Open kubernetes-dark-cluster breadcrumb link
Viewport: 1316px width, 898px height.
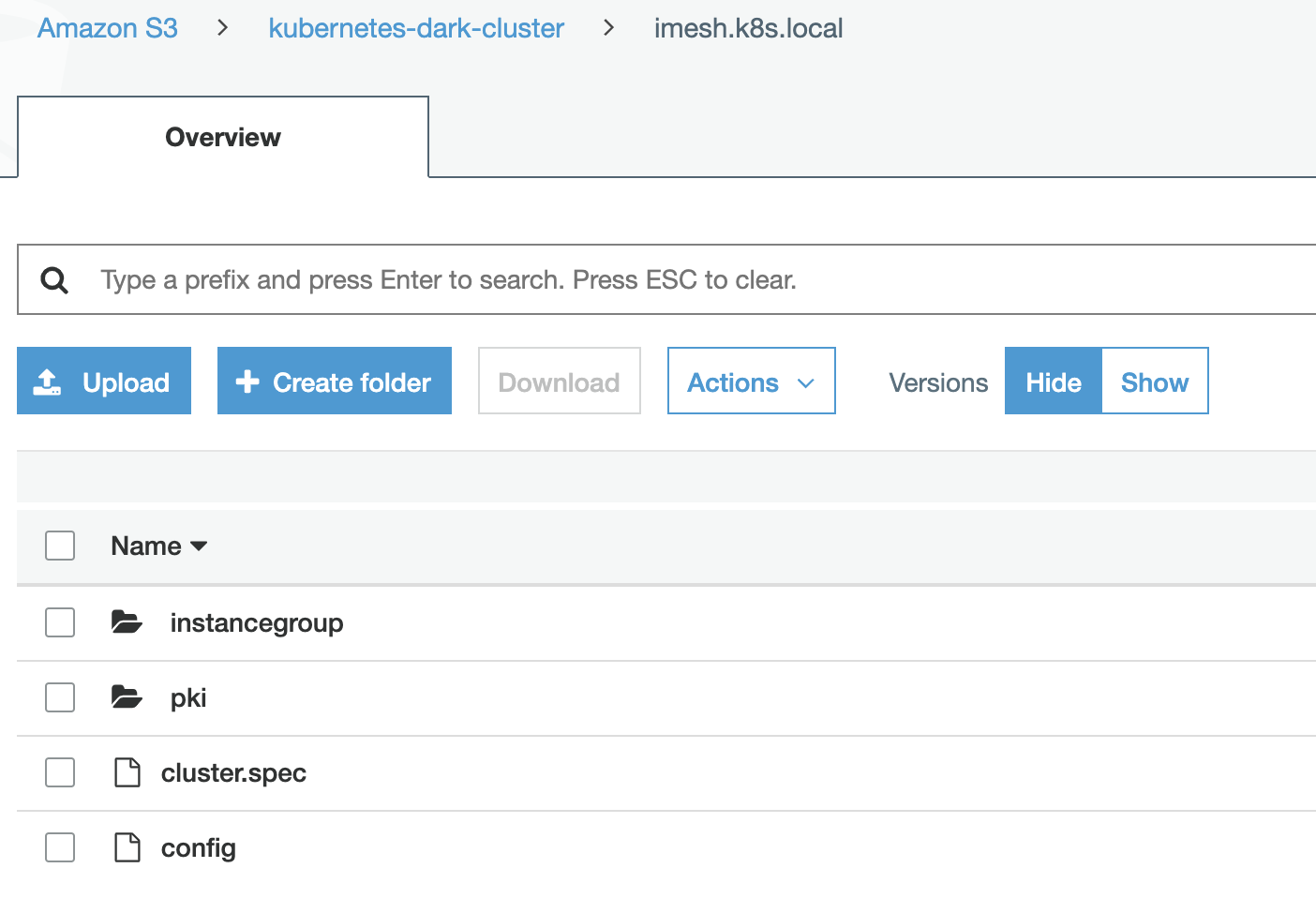click(x=416, y=28)
